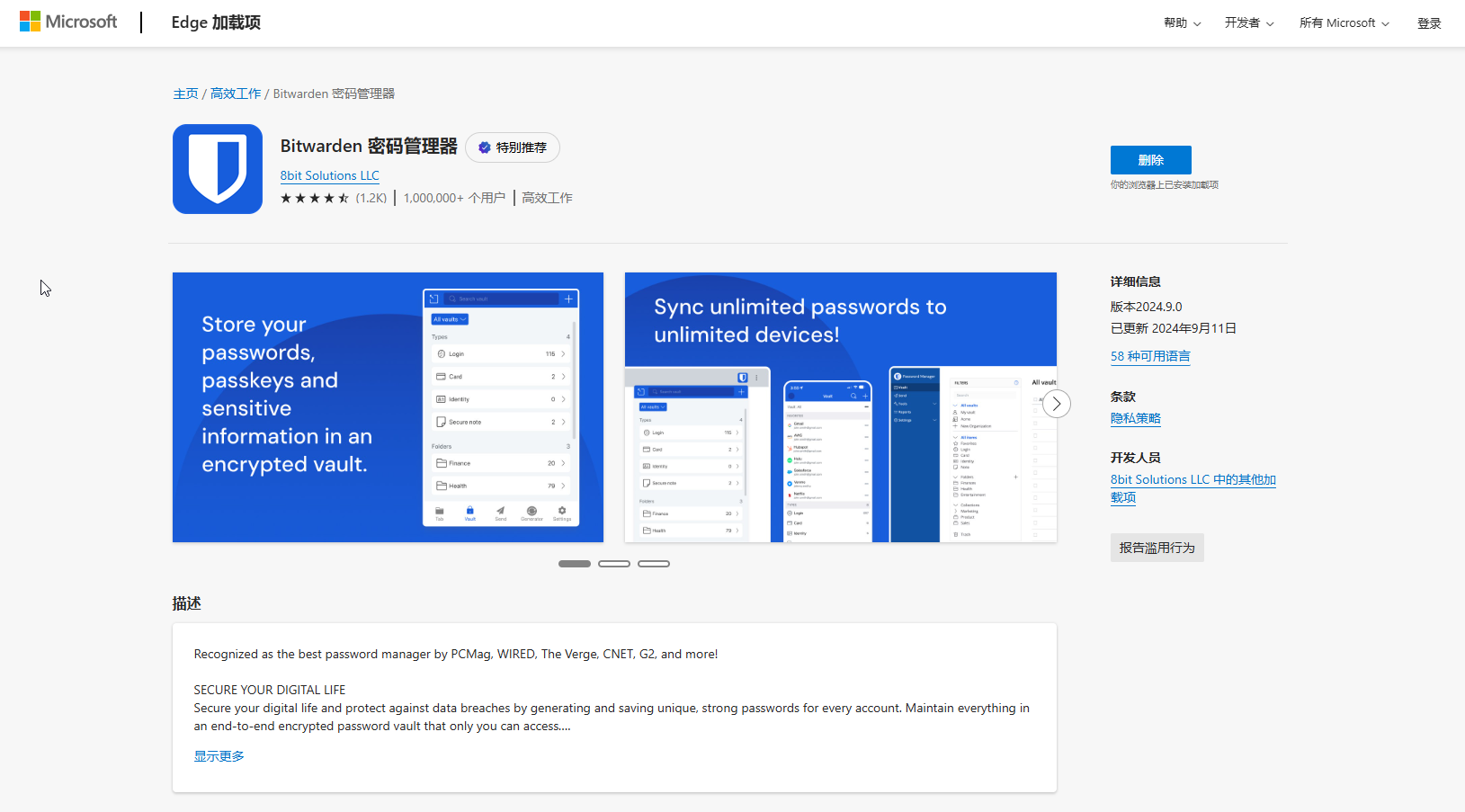Open the 帮助 dropdown menu
This screenshot has height=812, width=1465.
click(x=1182, y=23)
